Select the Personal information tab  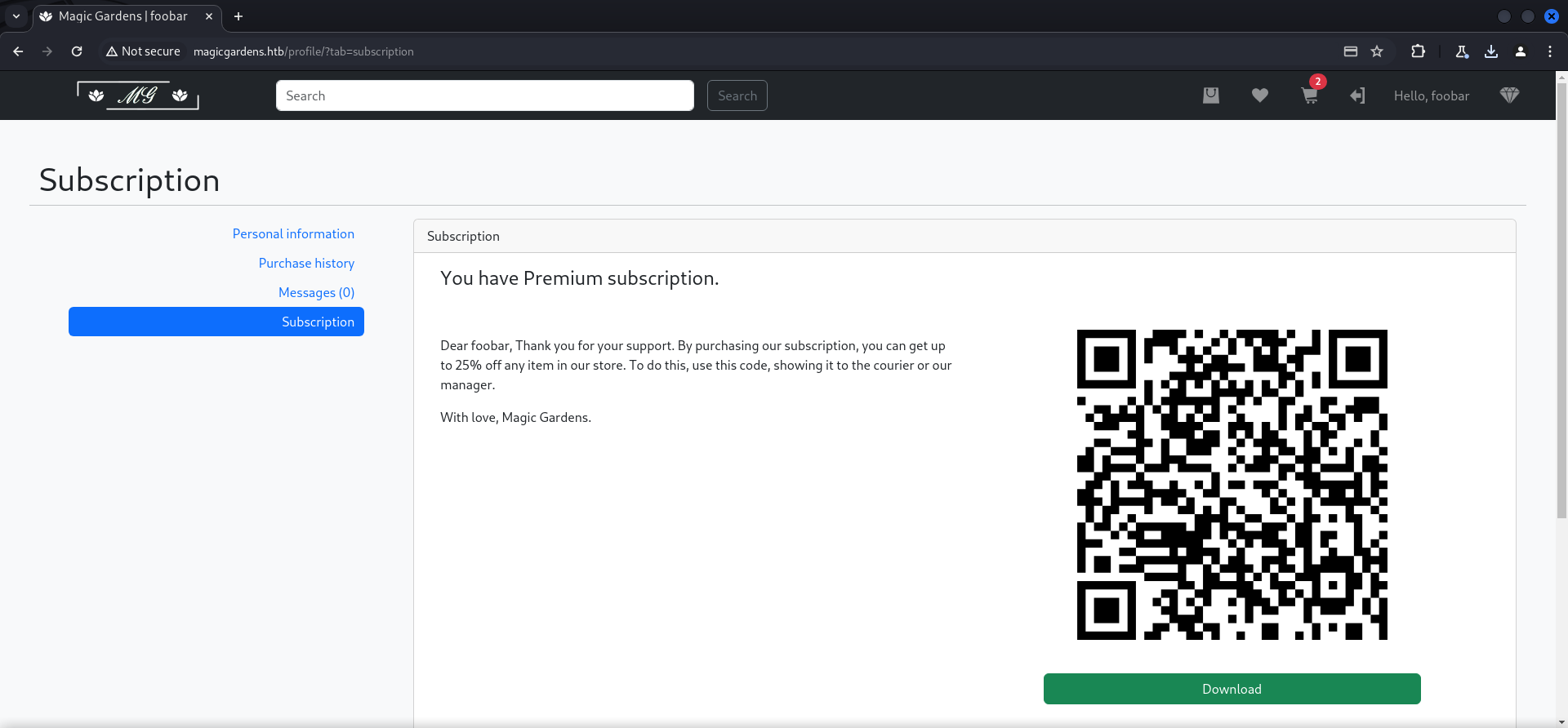click(293, 234)
